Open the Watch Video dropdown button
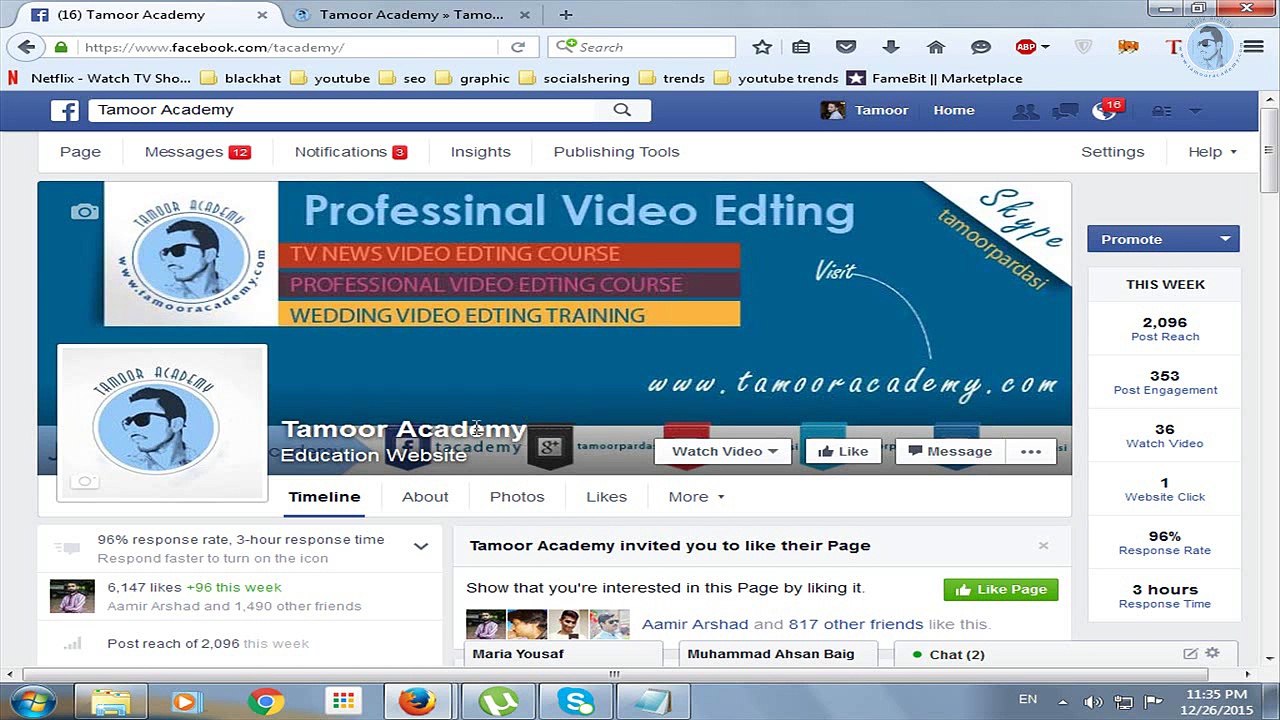 [x=724, y=451]
